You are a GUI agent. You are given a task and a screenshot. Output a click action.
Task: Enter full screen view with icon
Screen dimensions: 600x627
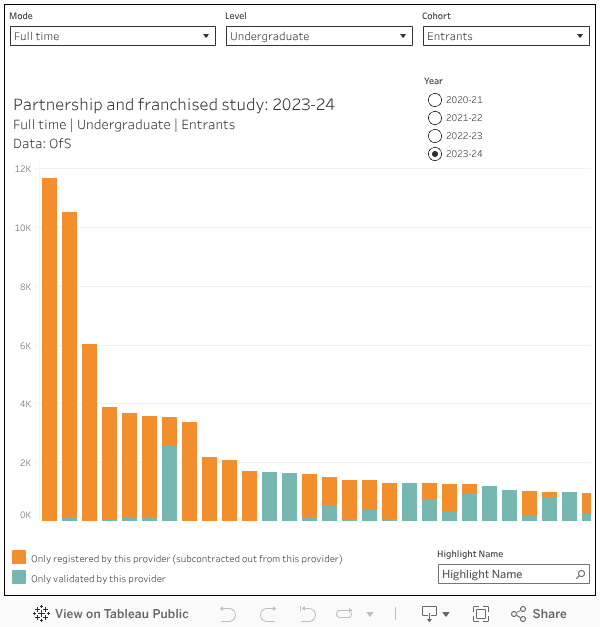480,614
